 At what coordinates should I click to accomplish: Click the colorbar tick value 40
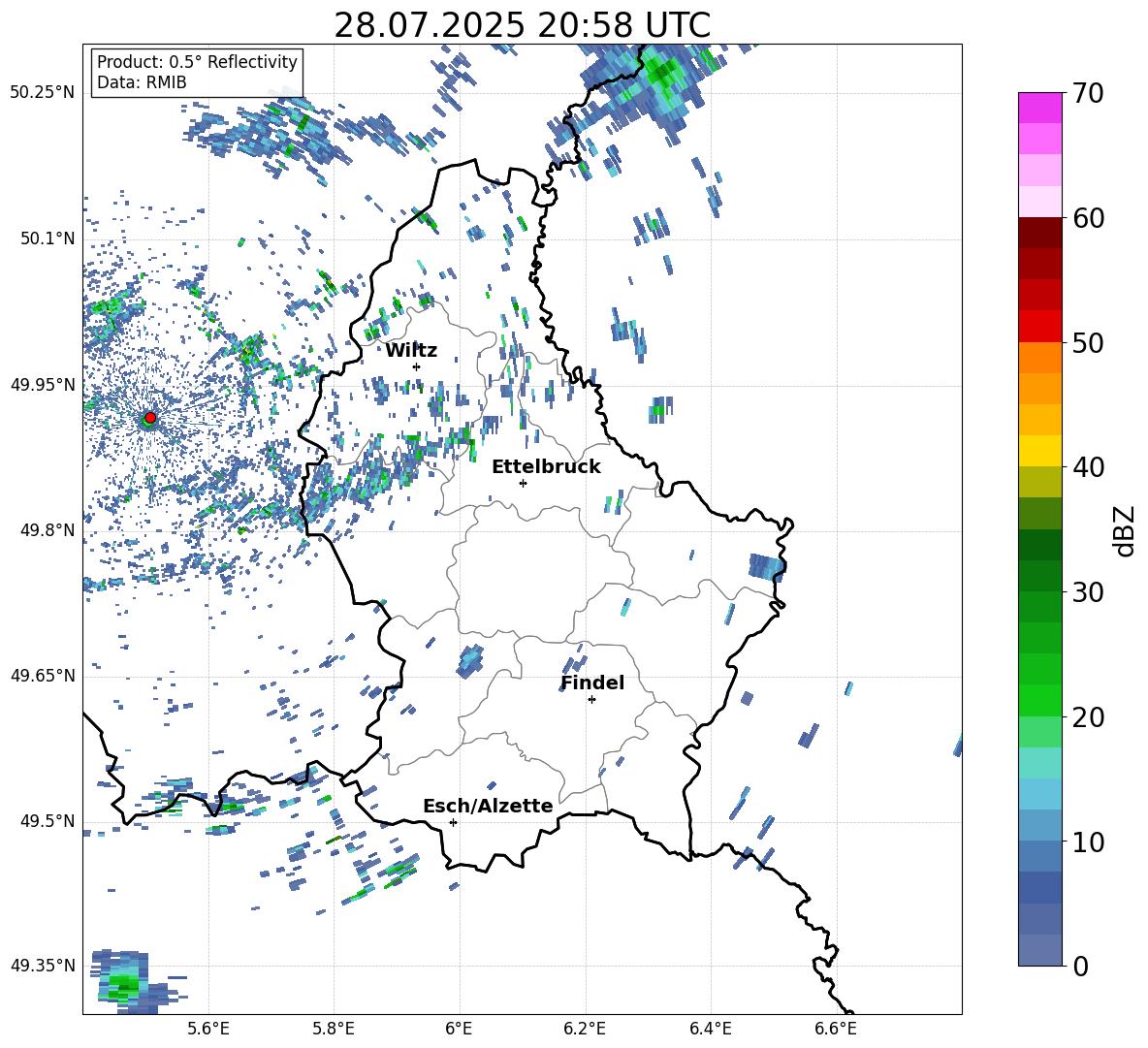click(x=1089, y=467)
